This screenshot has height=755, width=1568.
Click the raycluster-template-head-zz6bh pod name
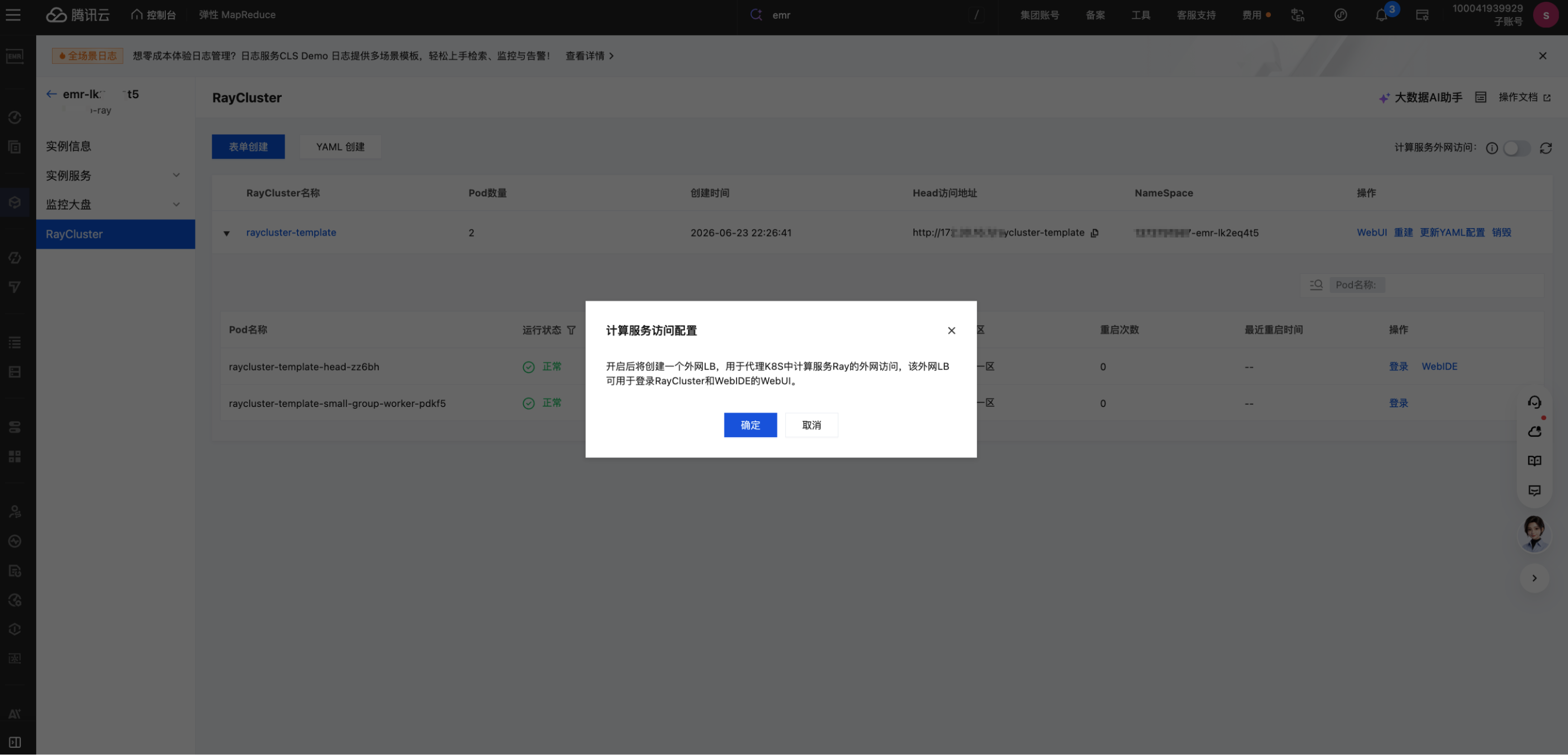[304, 366]
